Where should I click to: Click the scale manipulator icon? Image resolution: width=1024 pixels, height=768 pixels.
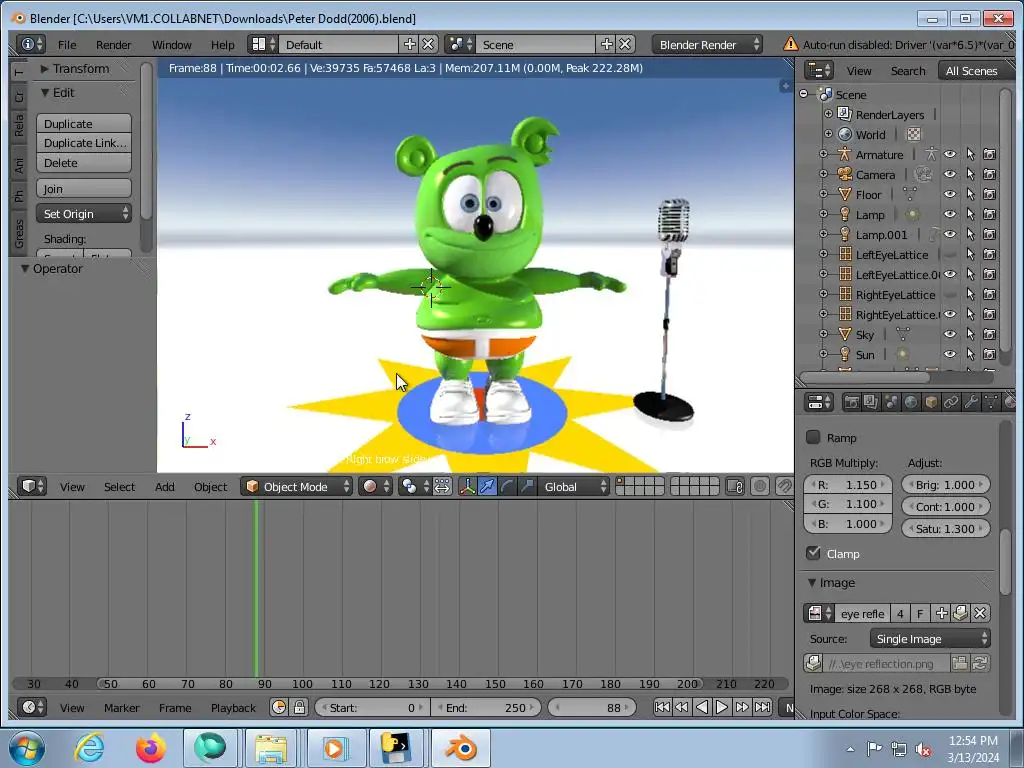coord(526,487)
